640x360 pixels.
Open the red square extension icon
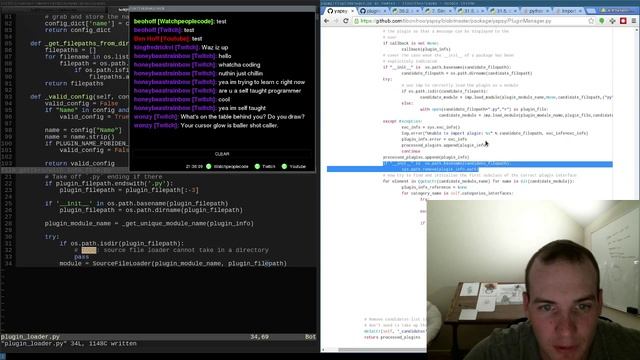[x=623, y=21]
